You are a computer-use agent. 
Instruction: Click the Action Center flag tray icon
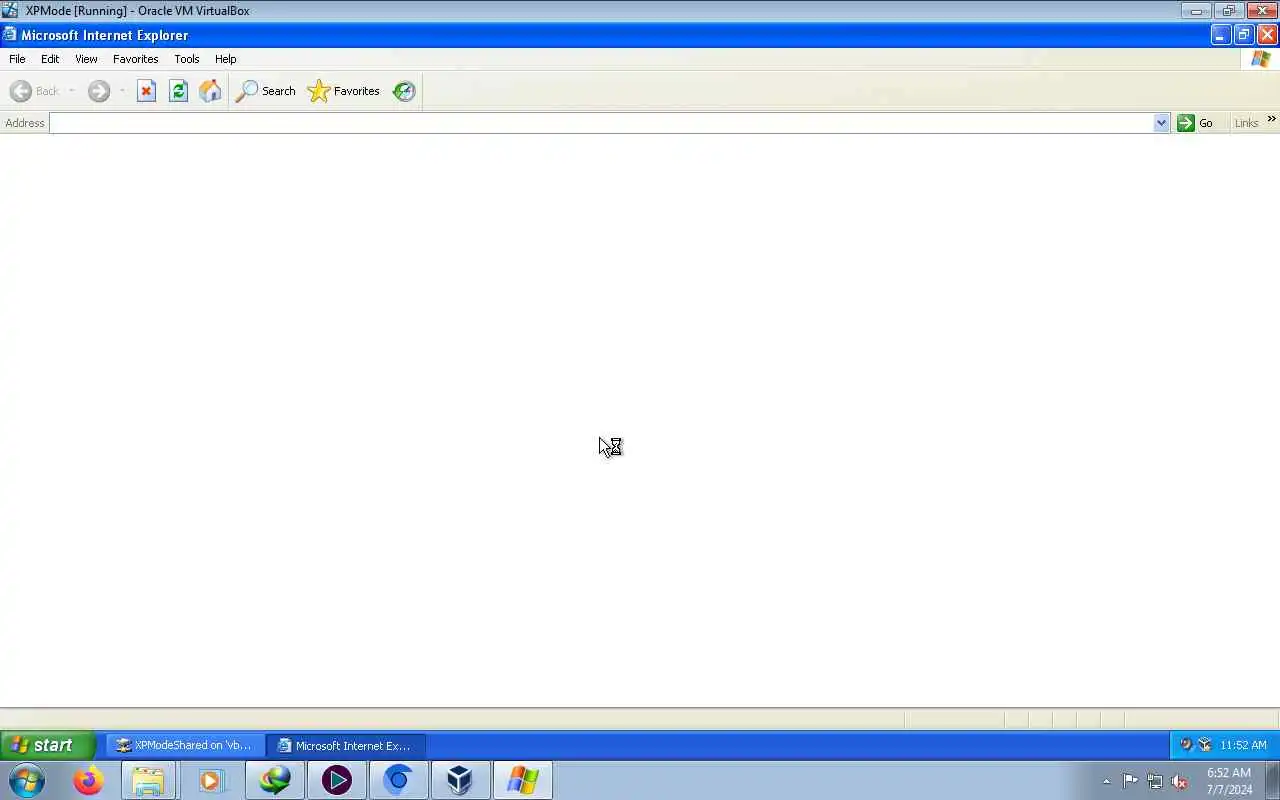click(1130, 781)
